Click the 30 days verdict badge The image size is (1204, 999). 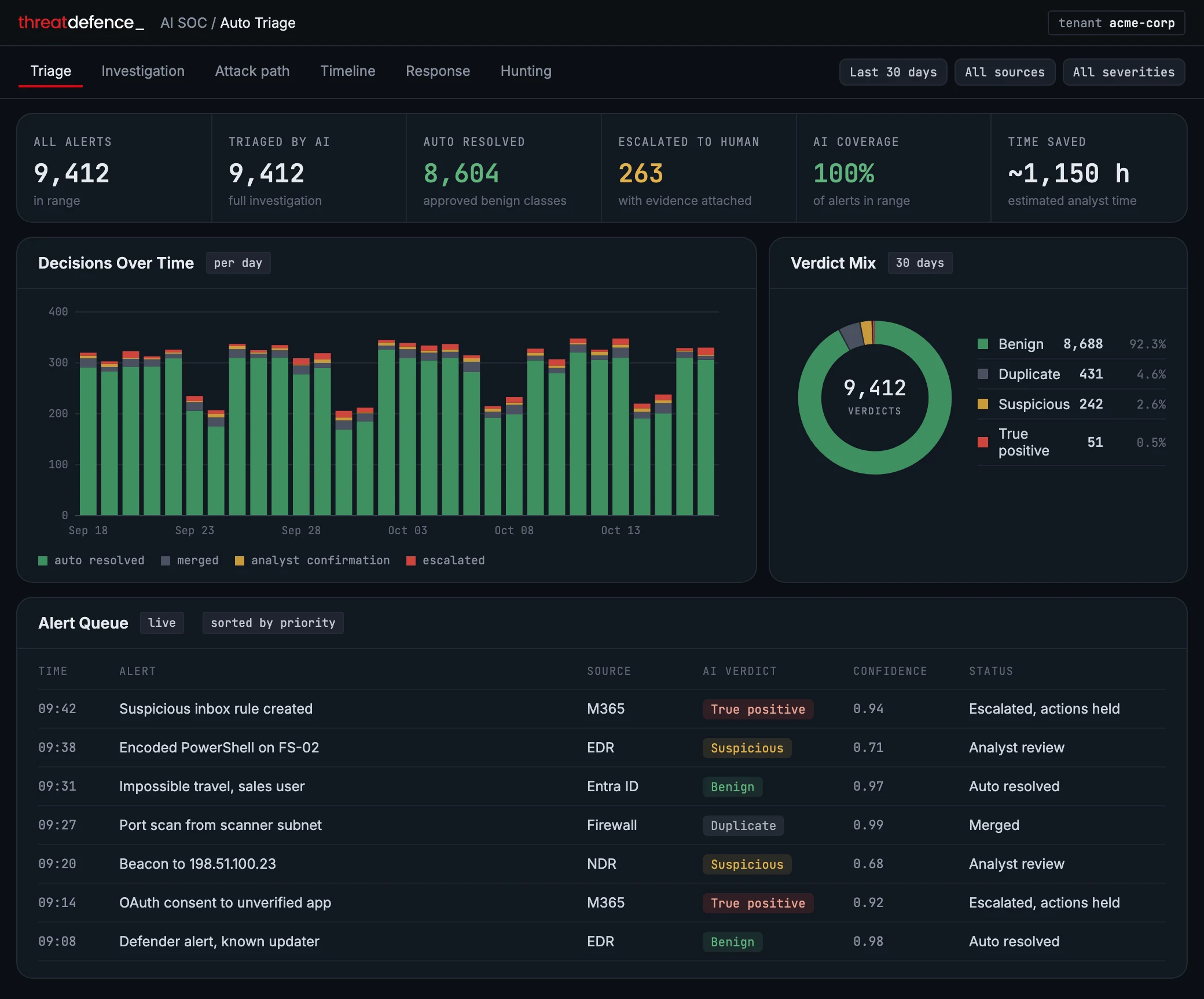click(x=920, y=263)
